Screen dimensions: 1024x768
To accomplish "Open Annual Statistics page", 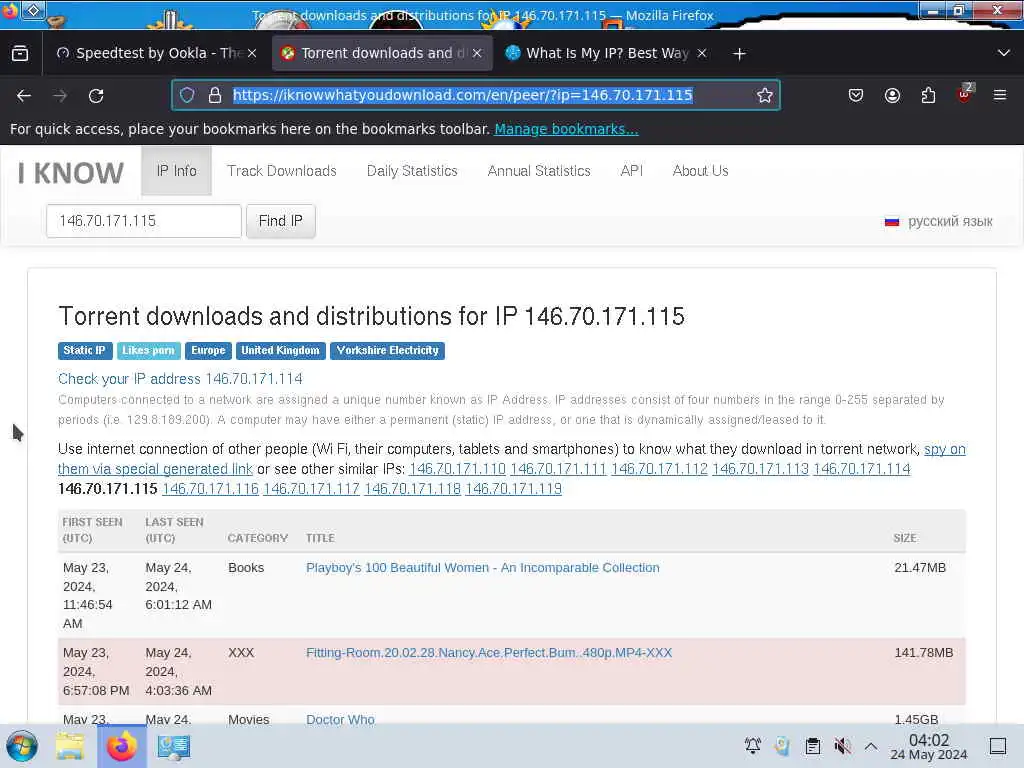I will [x=539, y=170].
